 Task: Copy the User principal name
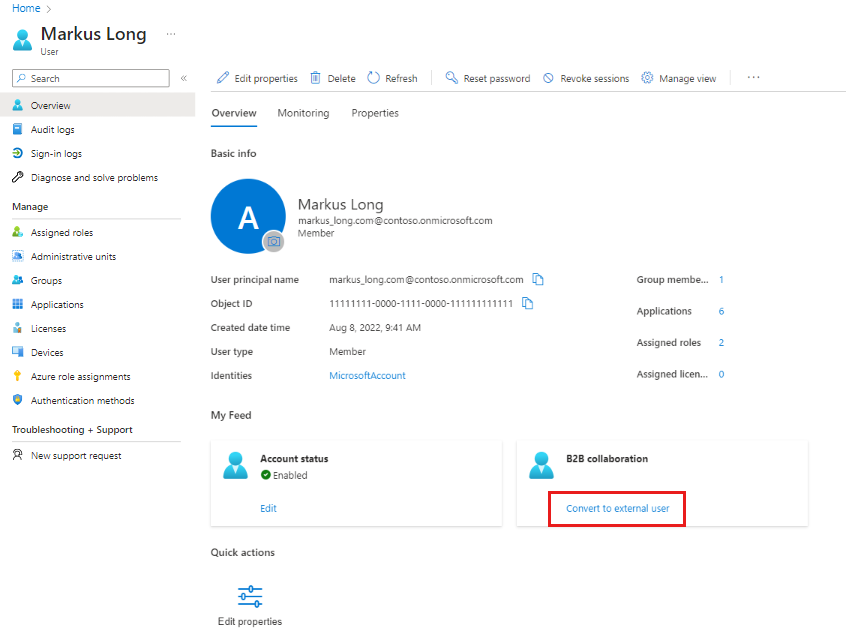(x=537, y=279)
